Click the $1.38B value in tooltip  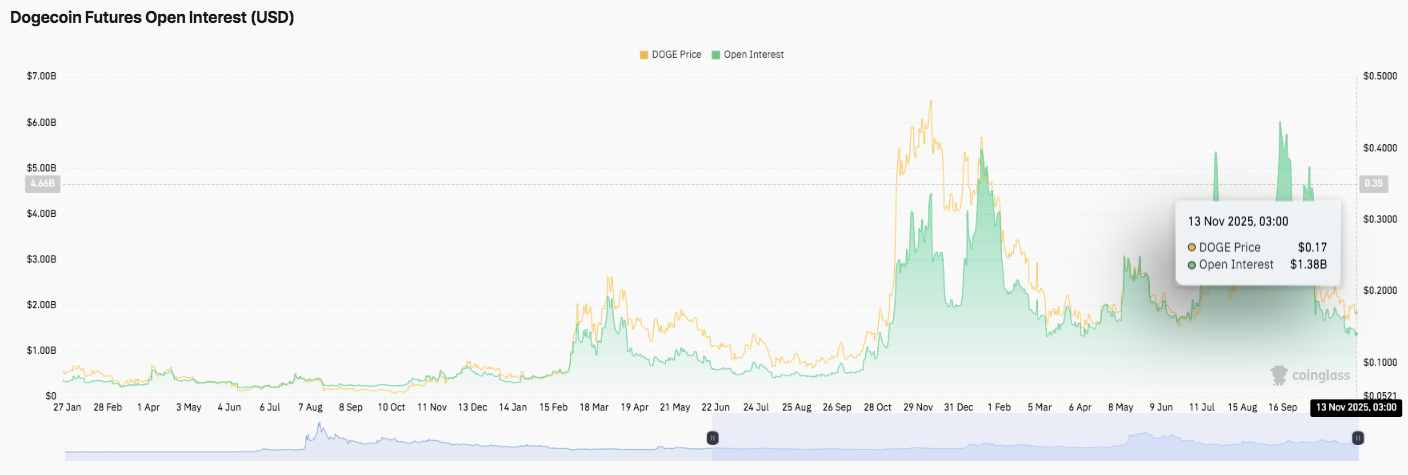(x=1308, y=265)
